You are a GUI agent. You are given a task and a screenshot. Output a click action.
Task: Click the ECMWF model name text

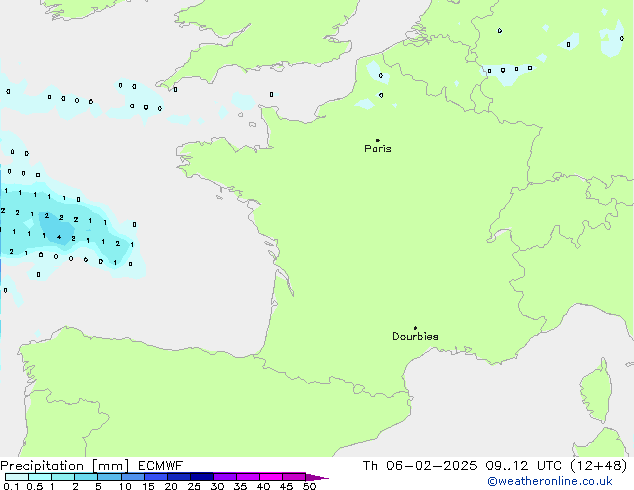point(161,466)
